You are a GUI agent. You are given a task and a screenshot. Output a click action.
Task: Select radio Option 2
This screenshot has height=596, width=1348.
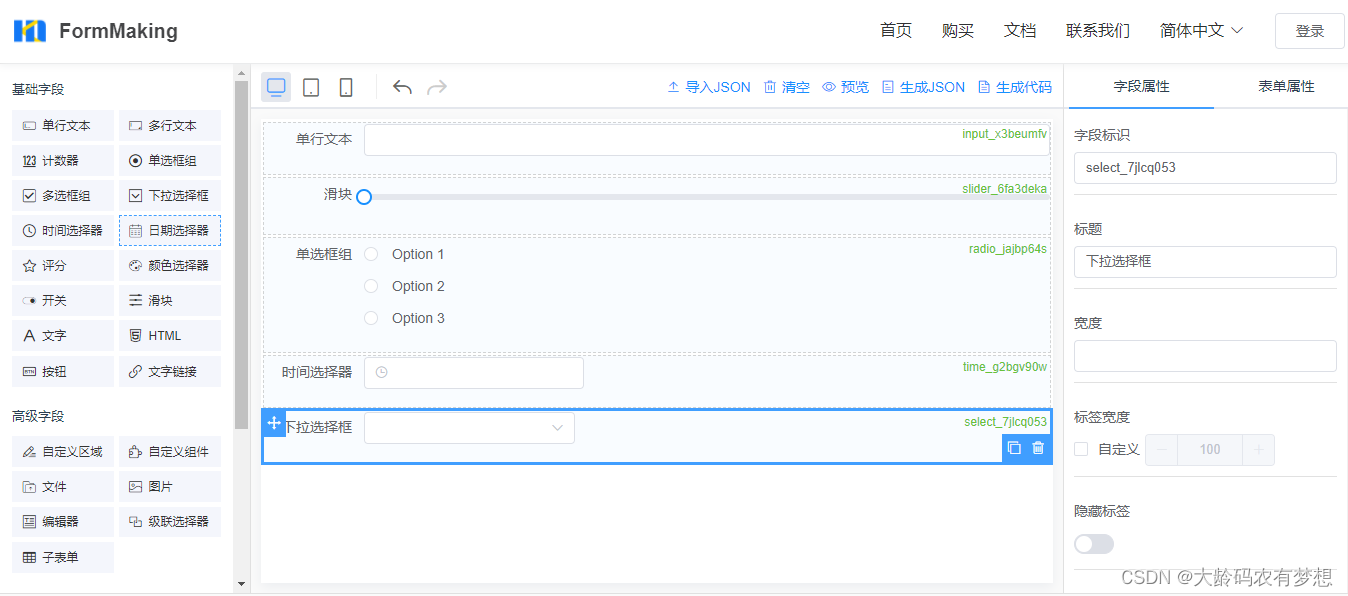pos(371,286)
